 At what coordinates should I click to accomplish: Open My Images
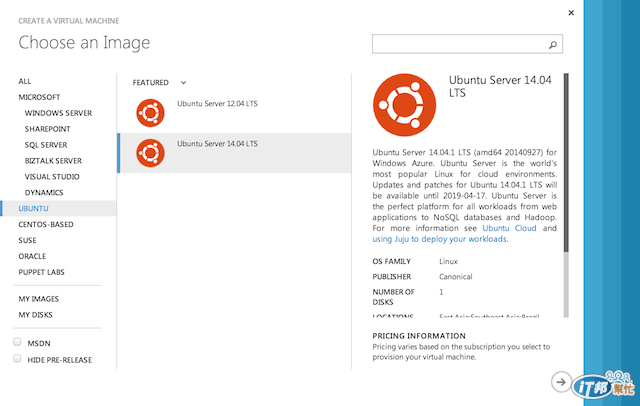click(38, 299)
